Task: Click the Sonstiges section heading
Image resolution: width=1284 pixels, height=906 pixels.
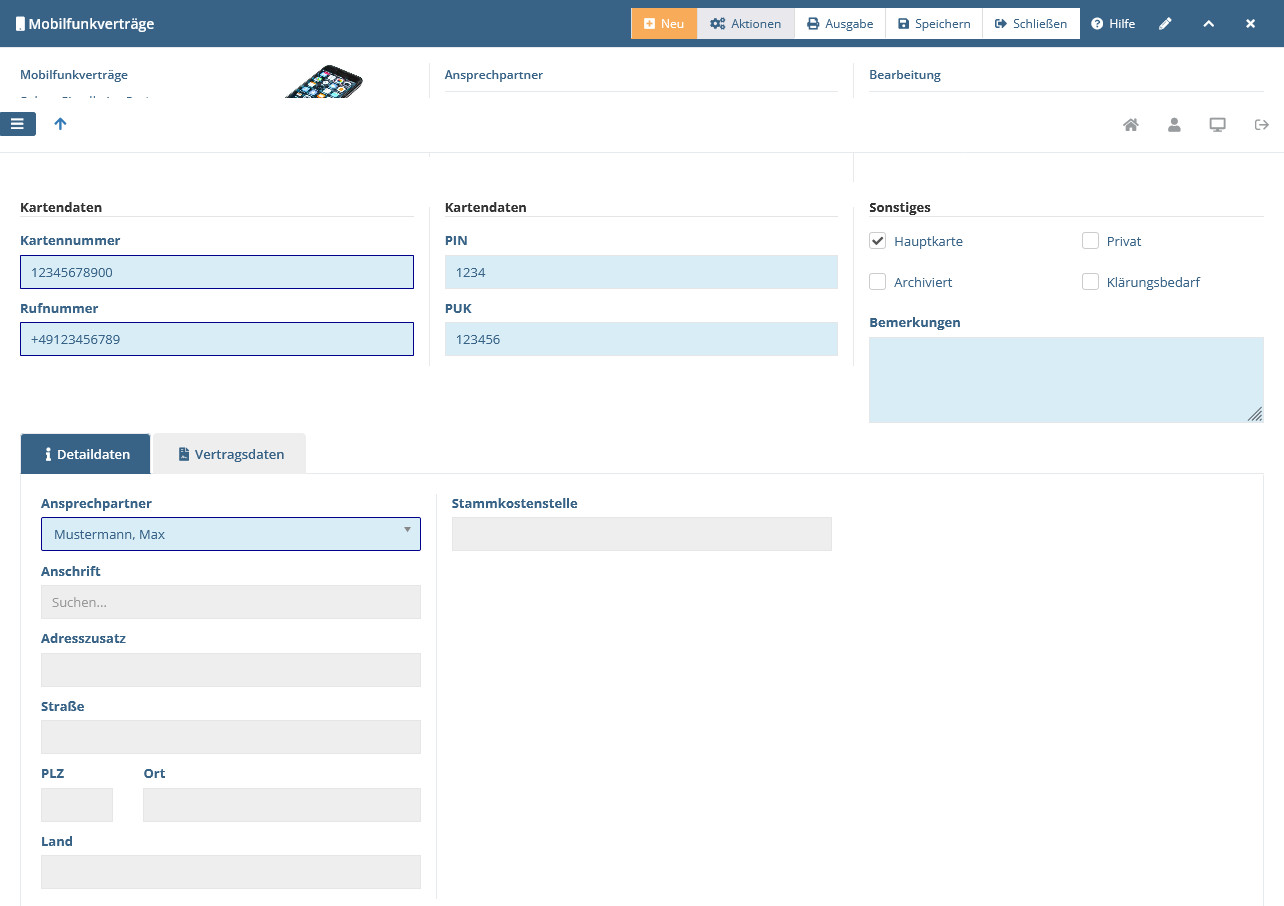Action: (x=900, y=208)
